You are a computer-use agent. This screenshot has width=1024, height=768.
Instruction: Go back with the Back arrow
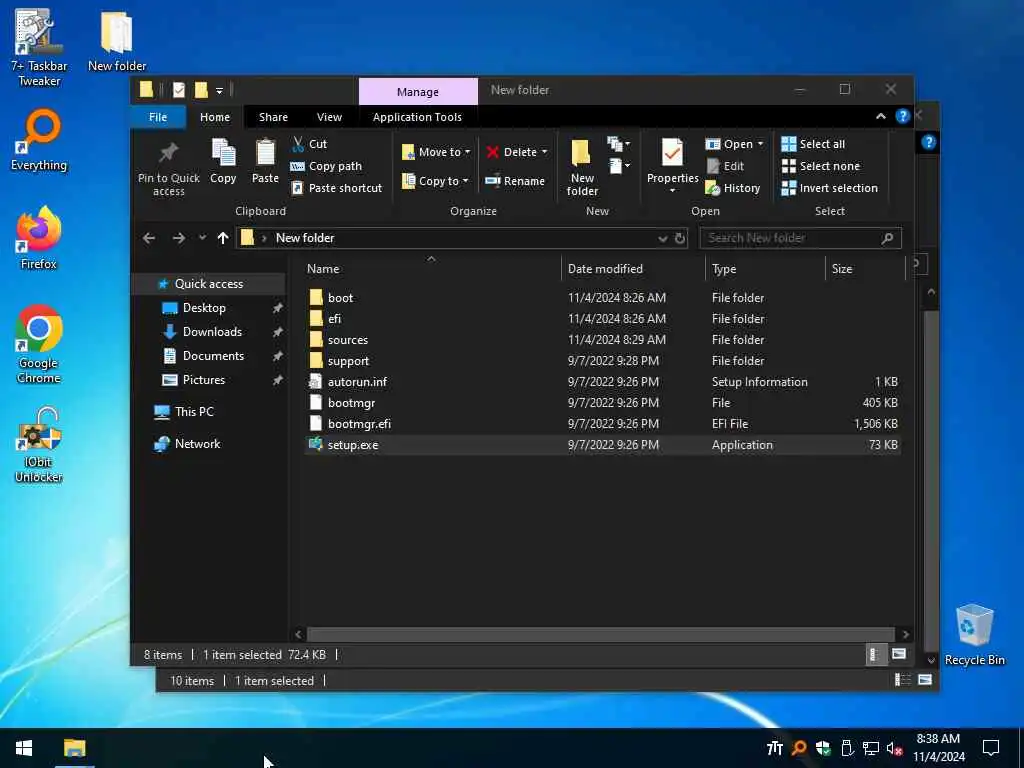tap(149, 238)
